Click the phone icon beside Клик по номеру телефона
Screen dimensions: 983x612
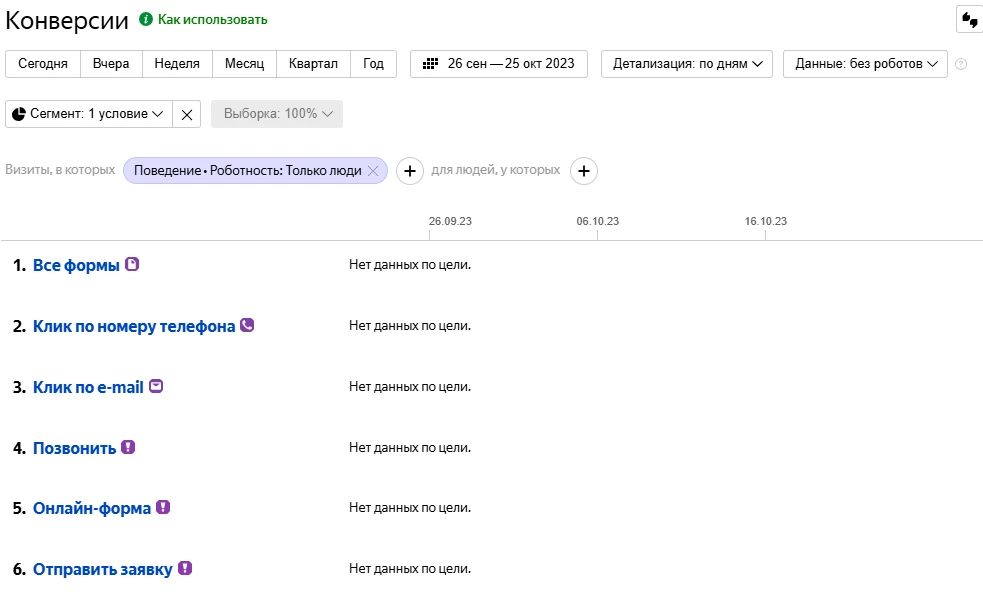(x=247, y=325)
